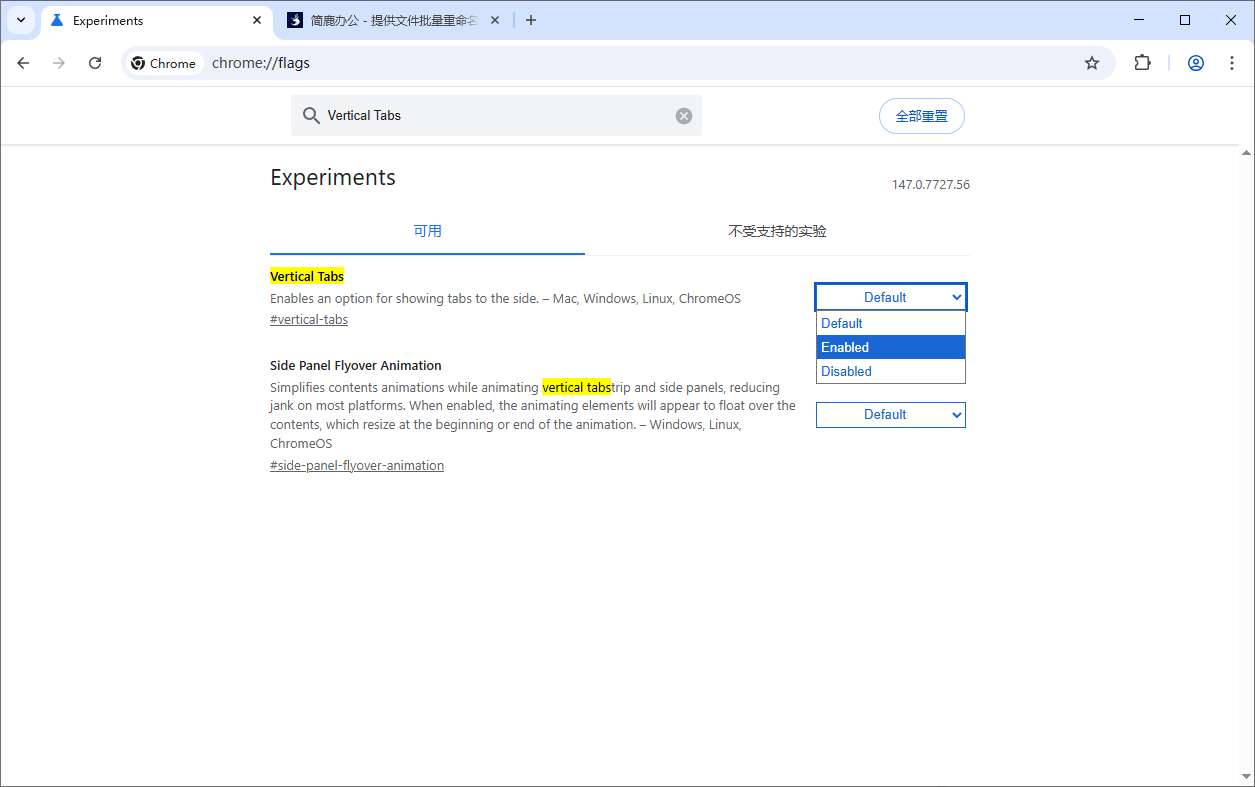The image size is (1255, 787).
Task: Switch to the 可用 tab
Action: tap(427, 231)
